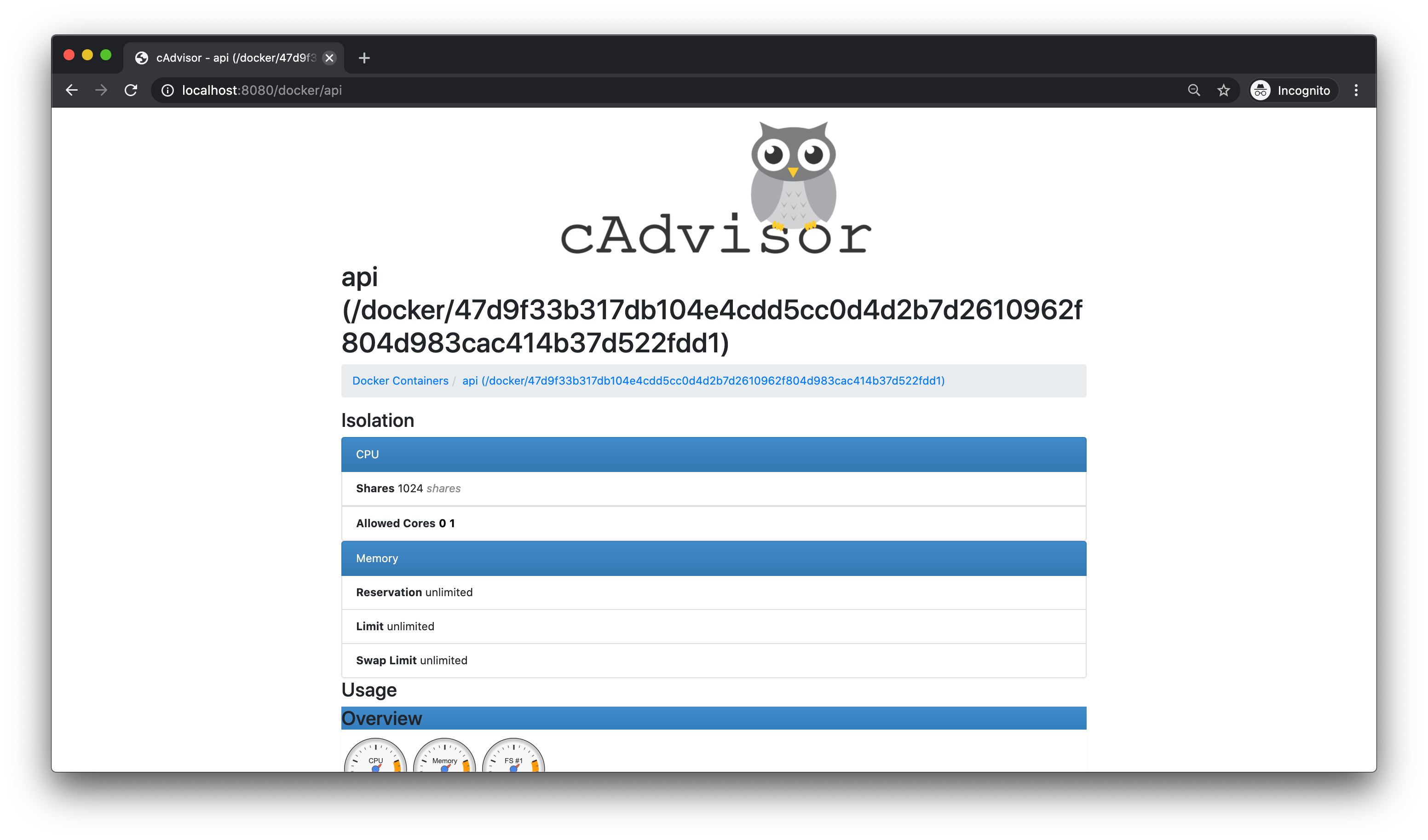Click the cAdvisor owl logo

[716, 188]
